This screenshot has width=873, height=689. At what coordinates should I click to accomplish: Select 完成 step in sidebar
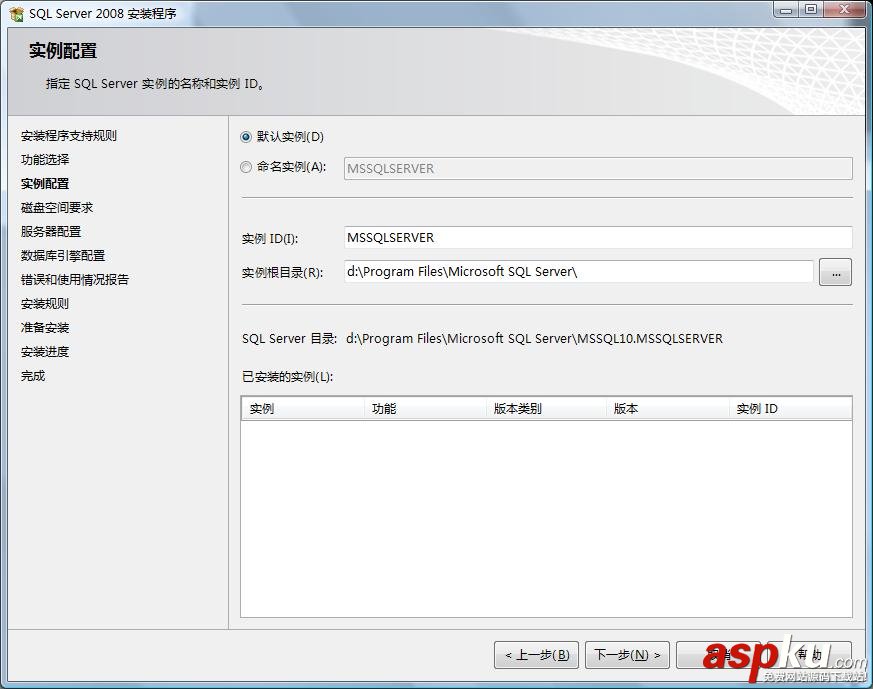click(x=33, y=376)
